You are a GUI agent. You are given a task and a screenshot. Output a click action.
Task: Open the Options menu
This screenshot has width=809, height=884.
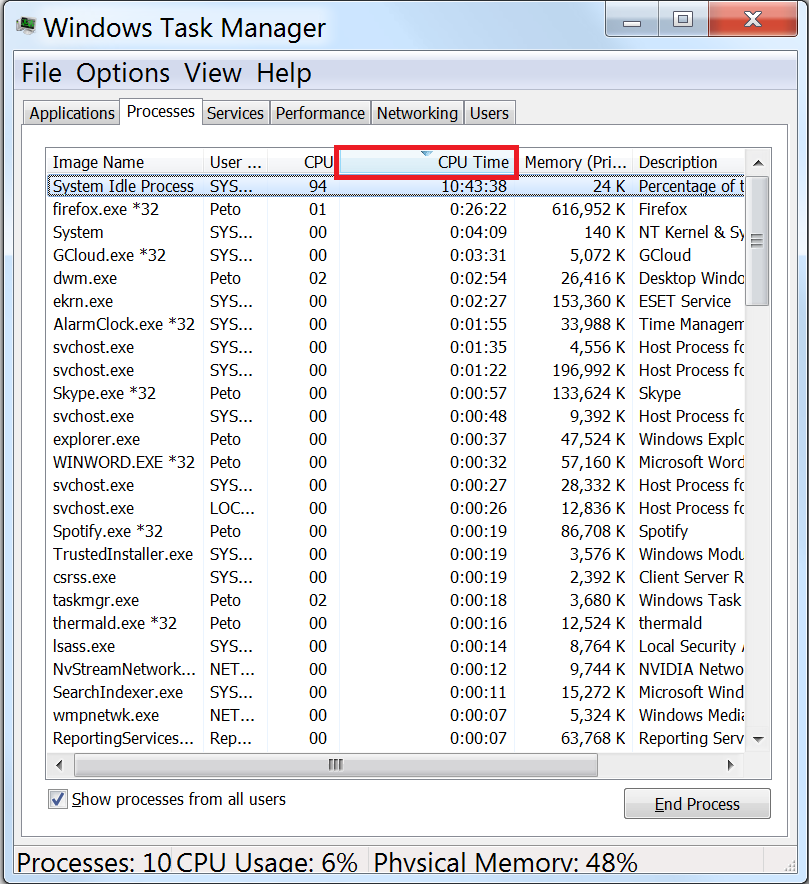tap(123, 73)
